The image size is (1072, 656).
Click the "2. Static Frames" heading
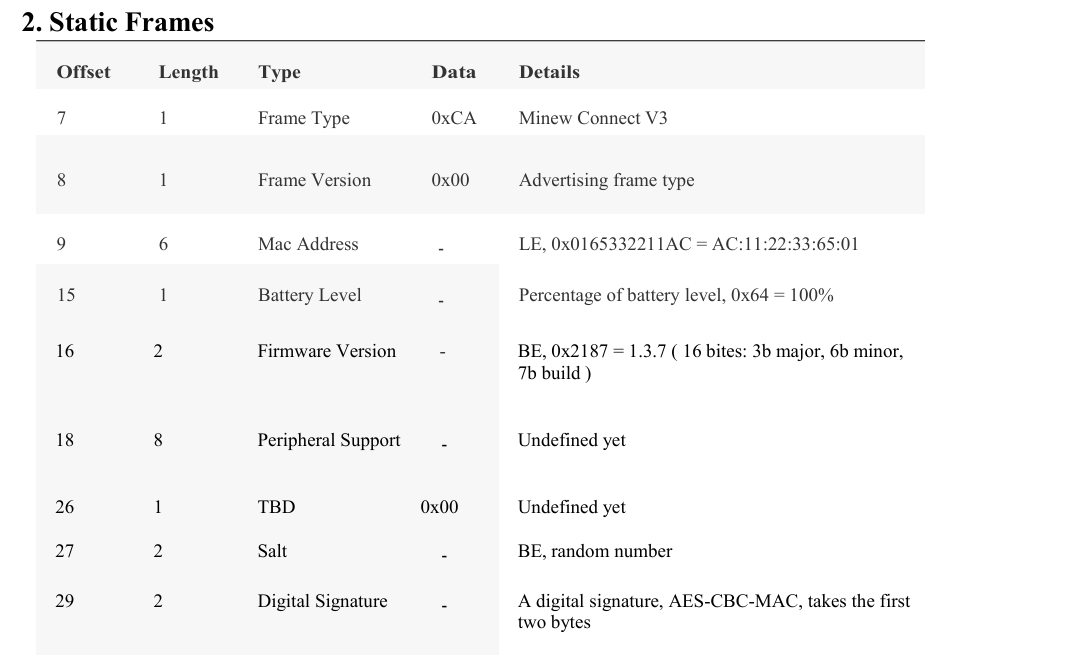pyautogui.click(x=118, y=22)
